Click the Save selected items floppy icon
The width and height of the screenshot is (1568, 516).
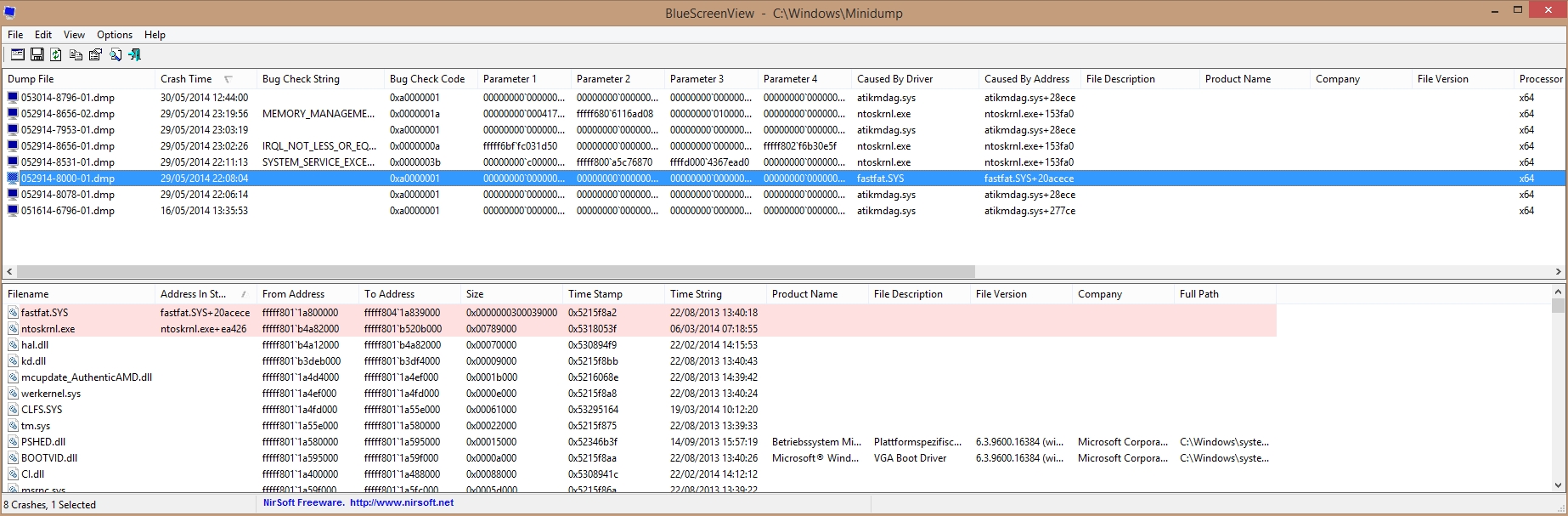click(37, 54)
